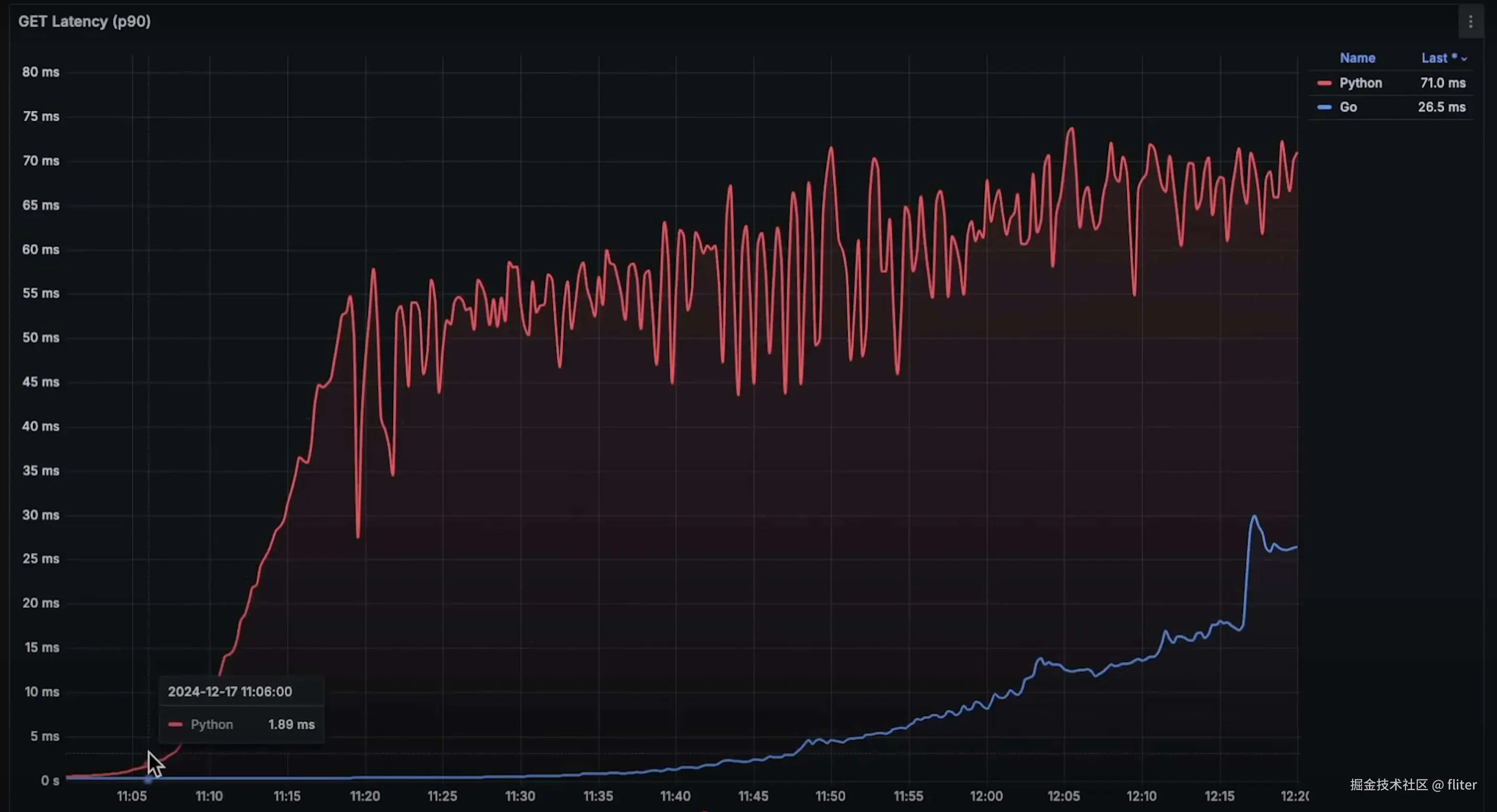Image resolution: width=1497 pixels, height=812 pixels.
Task: Click the 11:30 time axis label
Action: click(520, 796)
